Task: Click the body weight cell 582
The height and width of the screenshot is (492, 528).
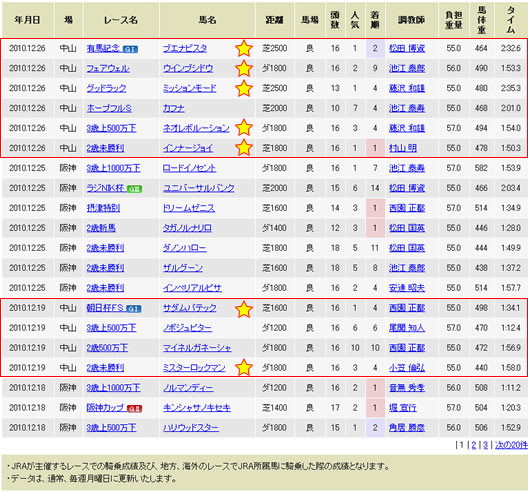Action: 481,168
